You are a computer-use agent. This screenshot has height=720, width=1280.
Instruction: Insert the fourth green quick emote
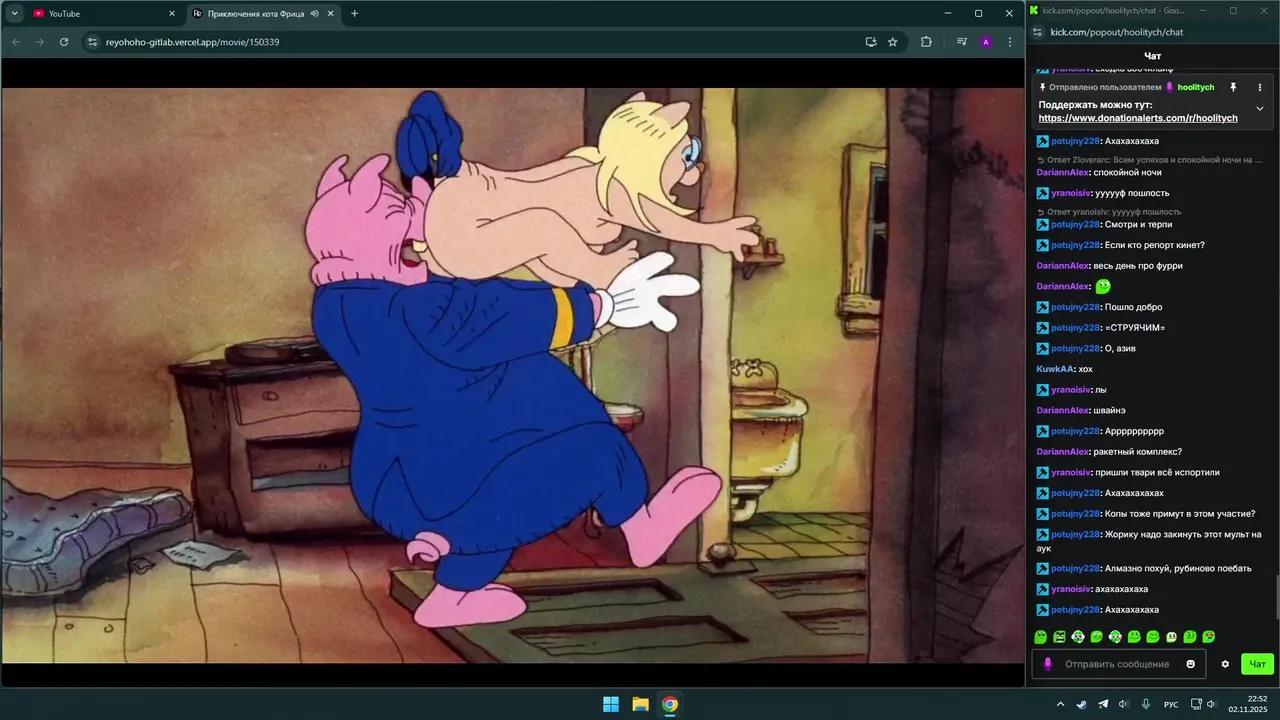[1096, 637]
